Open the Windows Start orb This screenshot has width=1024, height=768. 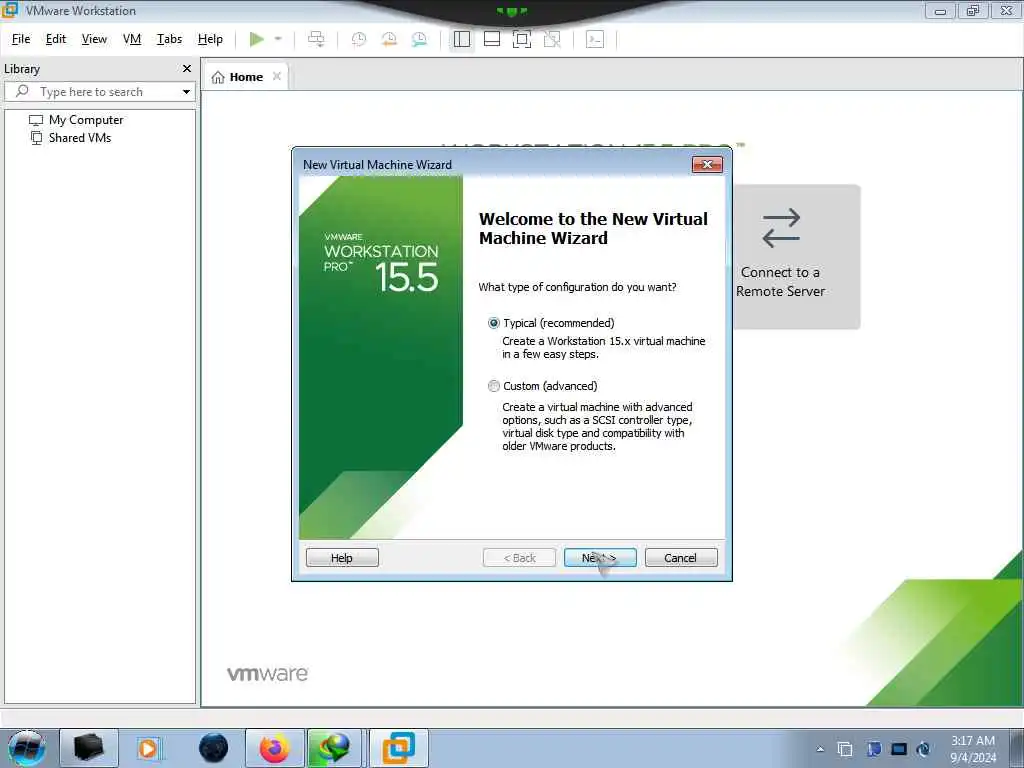(x=27, y=748)
